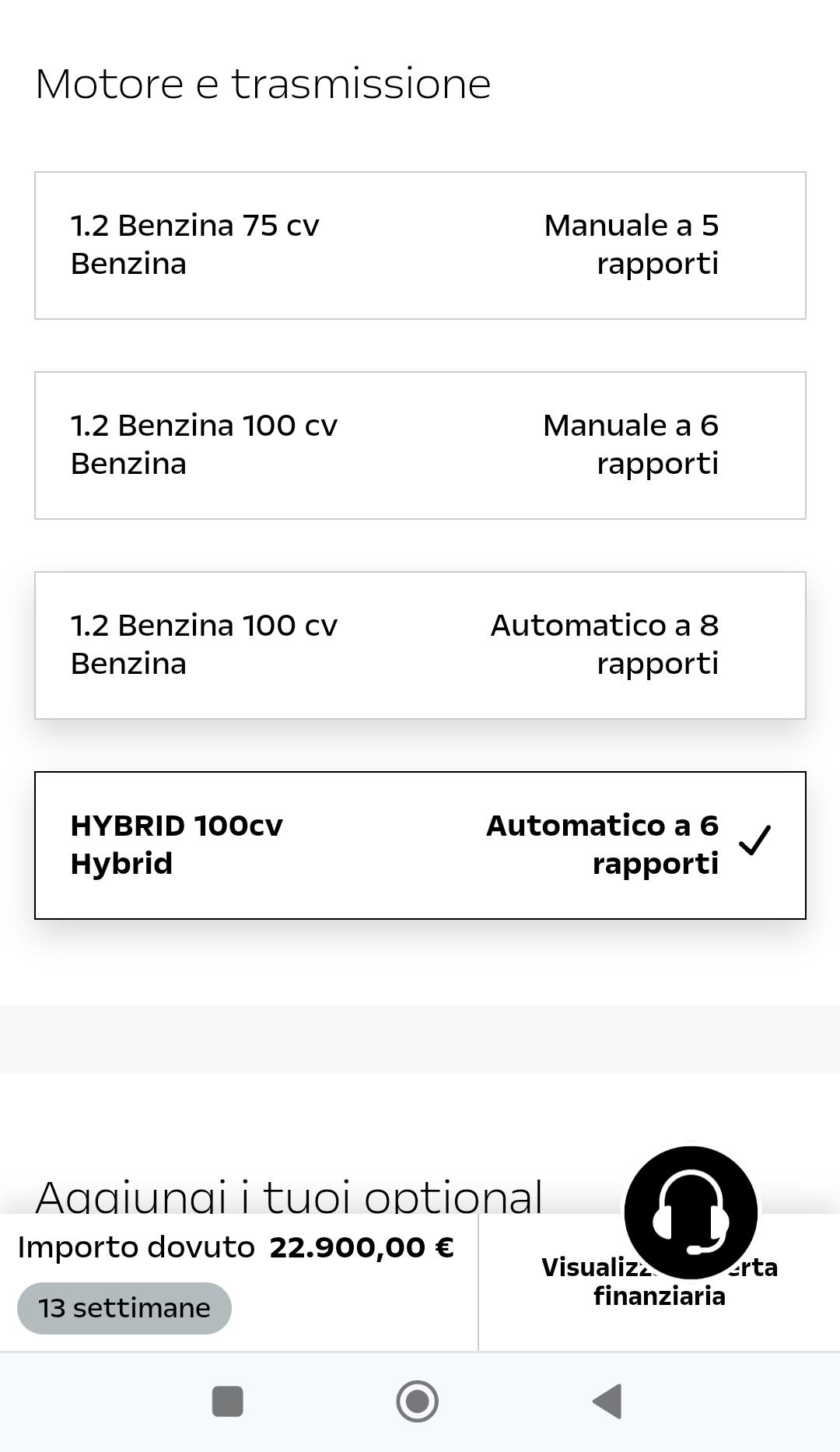This screenshot has height=1452, width=840.
Task: Tap the Android back triangle icon
Action: tap(607, 1401)
